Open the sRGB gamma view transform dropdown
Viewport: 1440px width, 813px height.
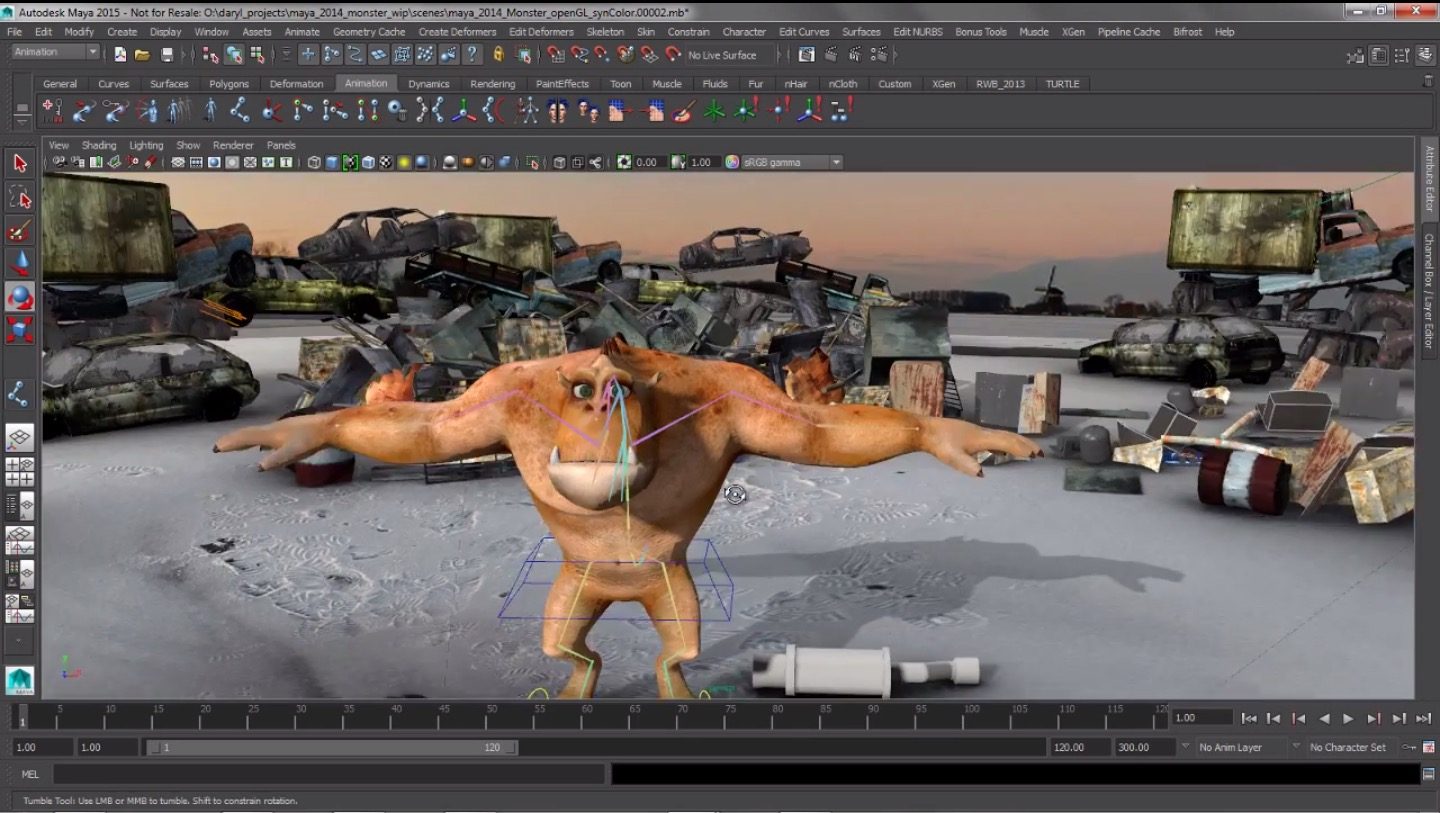[x=791, y=162]
